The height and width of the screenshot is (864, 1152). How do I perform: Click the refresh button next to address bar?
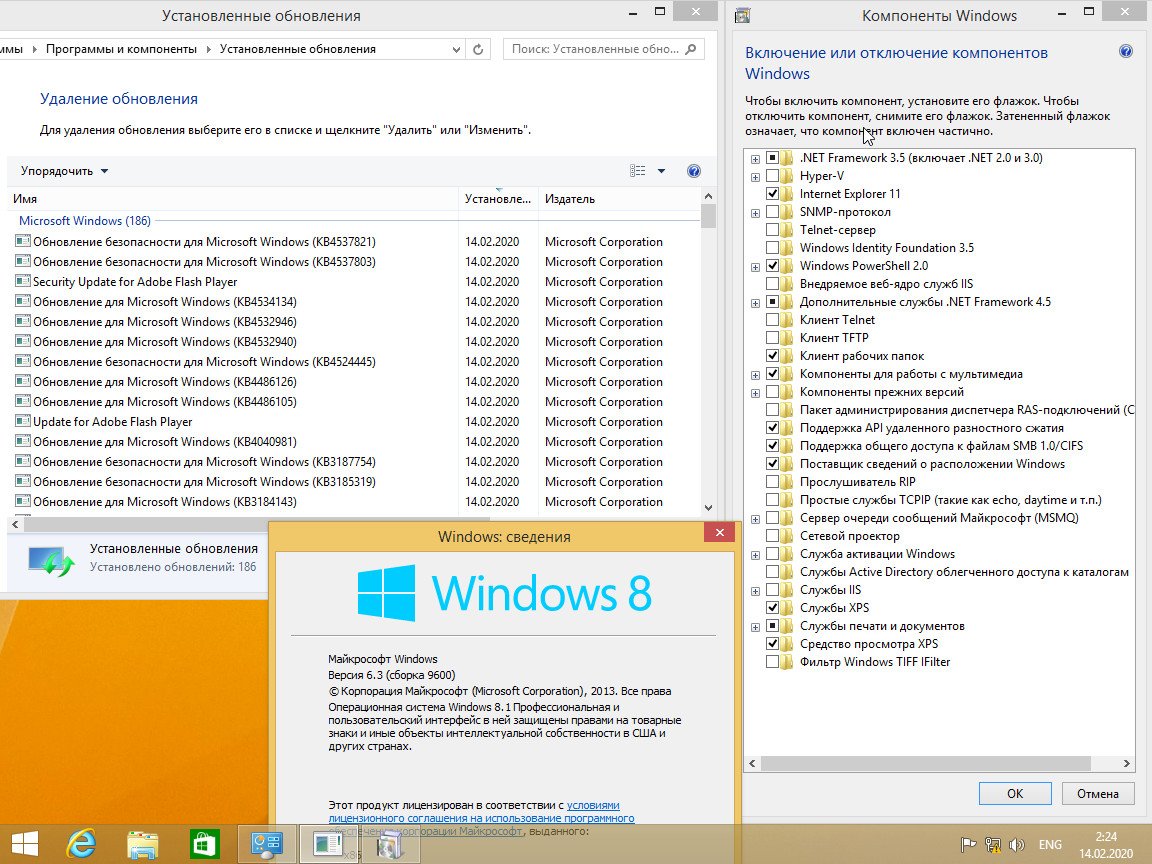tap(478, 49)
